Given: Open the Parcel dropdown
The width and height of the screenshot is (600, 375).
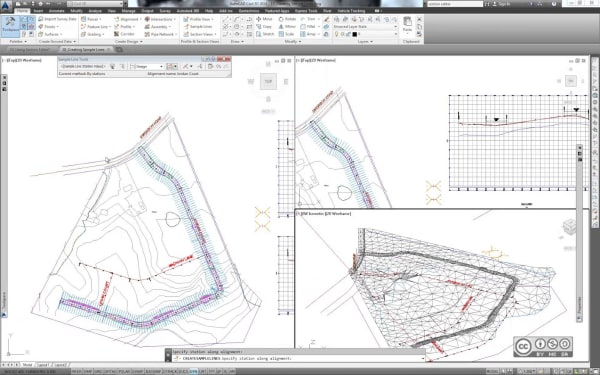Looking at the screenshot, I should (91, 19).
